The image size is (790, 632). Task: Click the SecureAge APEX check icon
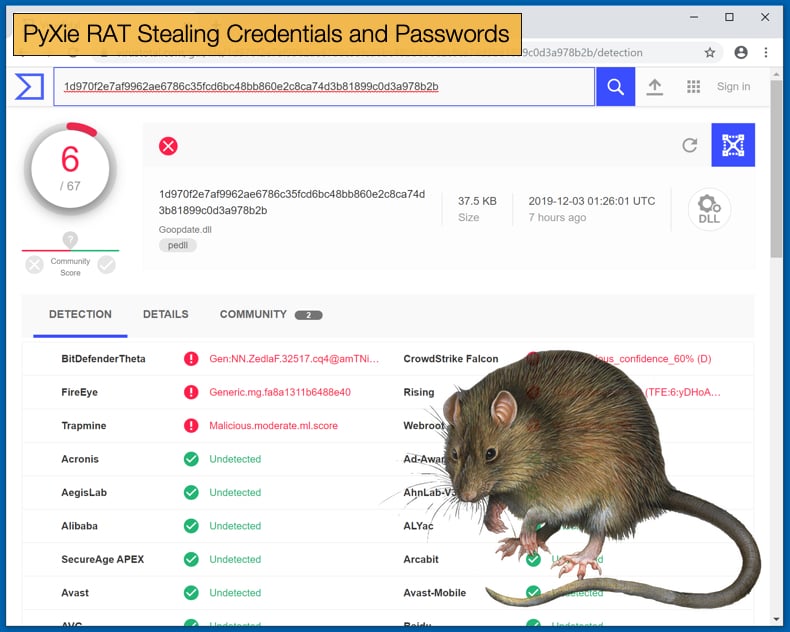(x=191, y=559)
